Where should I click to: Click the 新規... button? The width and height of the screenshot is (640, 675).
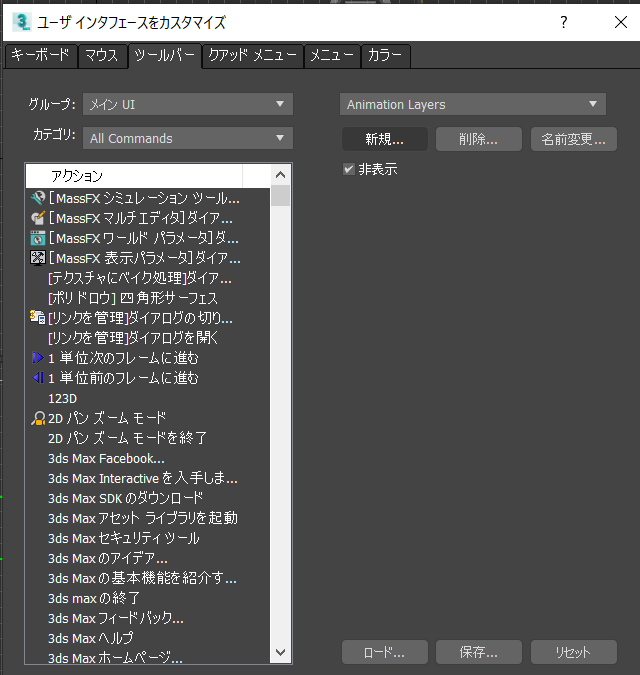click(x=385, y=139)
